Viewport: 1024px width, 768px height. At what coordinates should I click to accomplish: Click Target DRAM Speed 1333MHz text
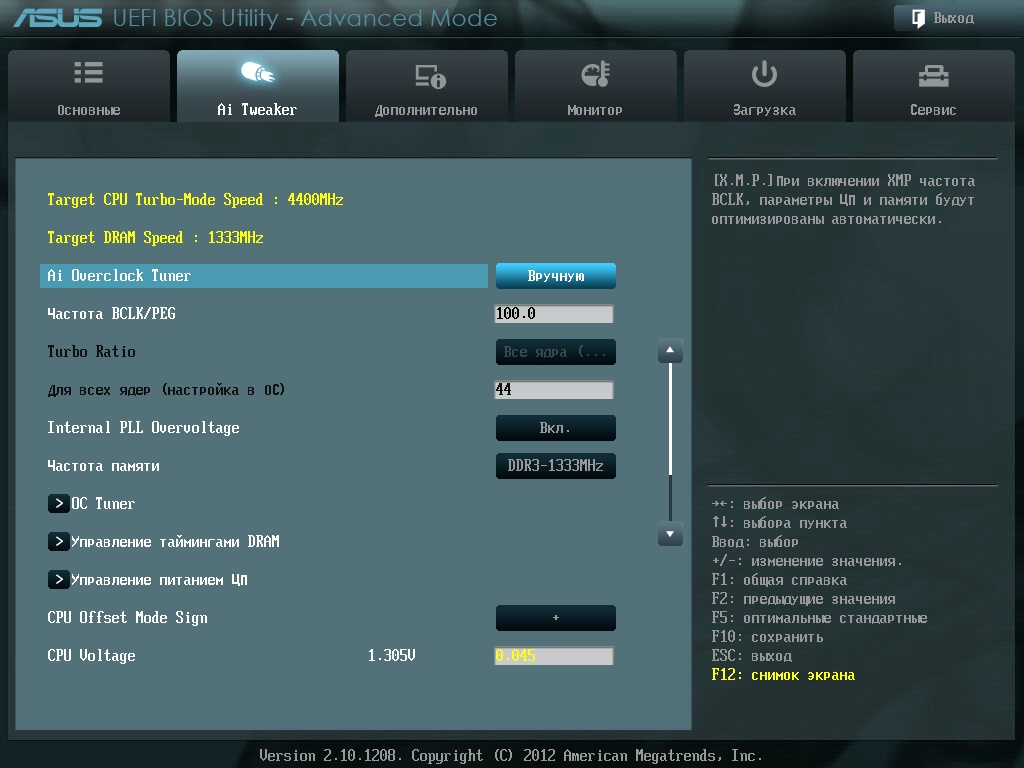coord(155,238)
